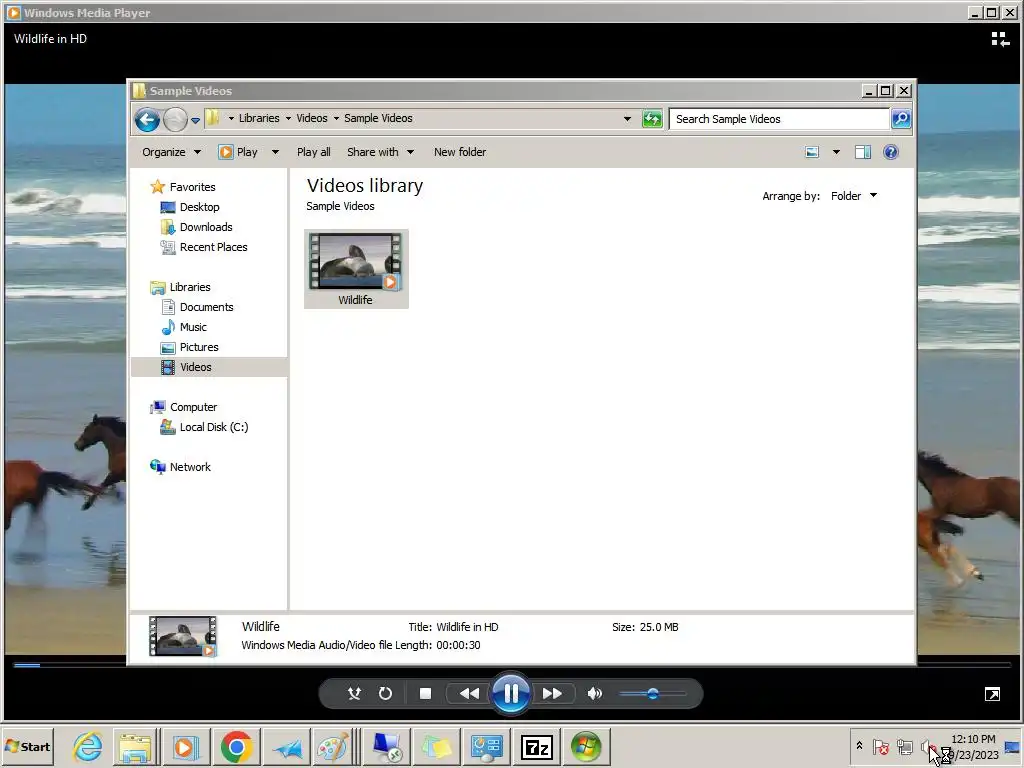Viewport: 1024px width, 768px height.
Task: Expand the arrow after Libraries breadcrumb
Action: [x=288, y=119]
